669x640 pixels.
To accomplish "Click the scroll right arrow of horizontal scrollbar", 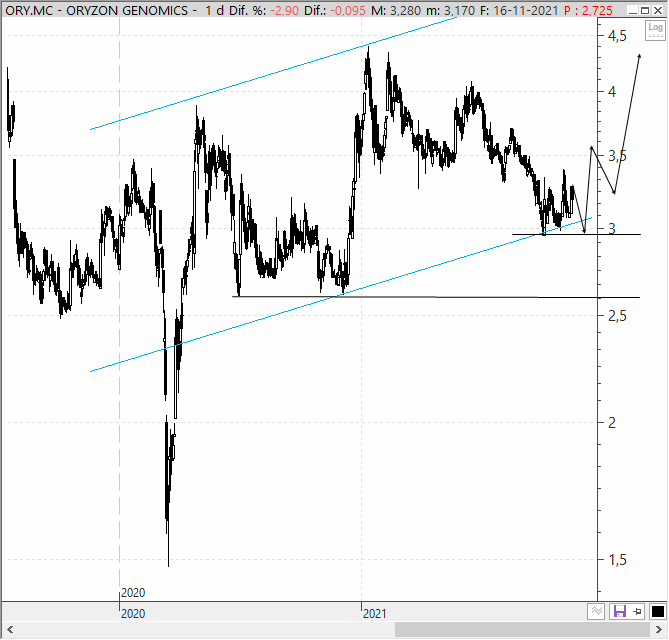I will pos(659,629).
